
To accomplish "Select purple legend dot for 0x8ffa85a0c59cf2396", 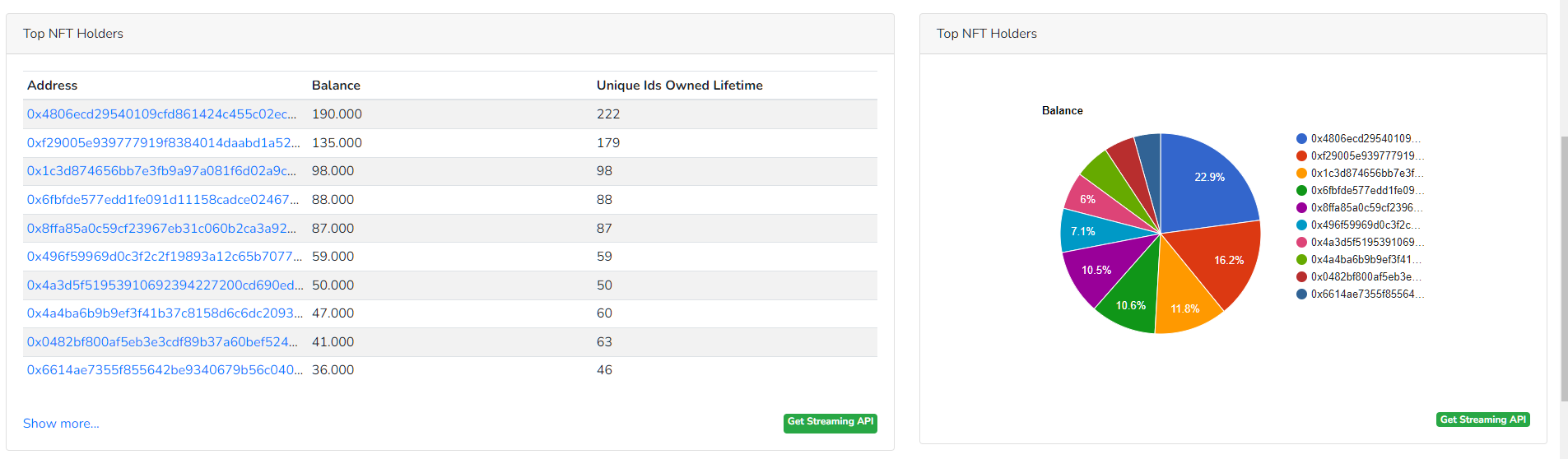I will tap(1301, 208).
